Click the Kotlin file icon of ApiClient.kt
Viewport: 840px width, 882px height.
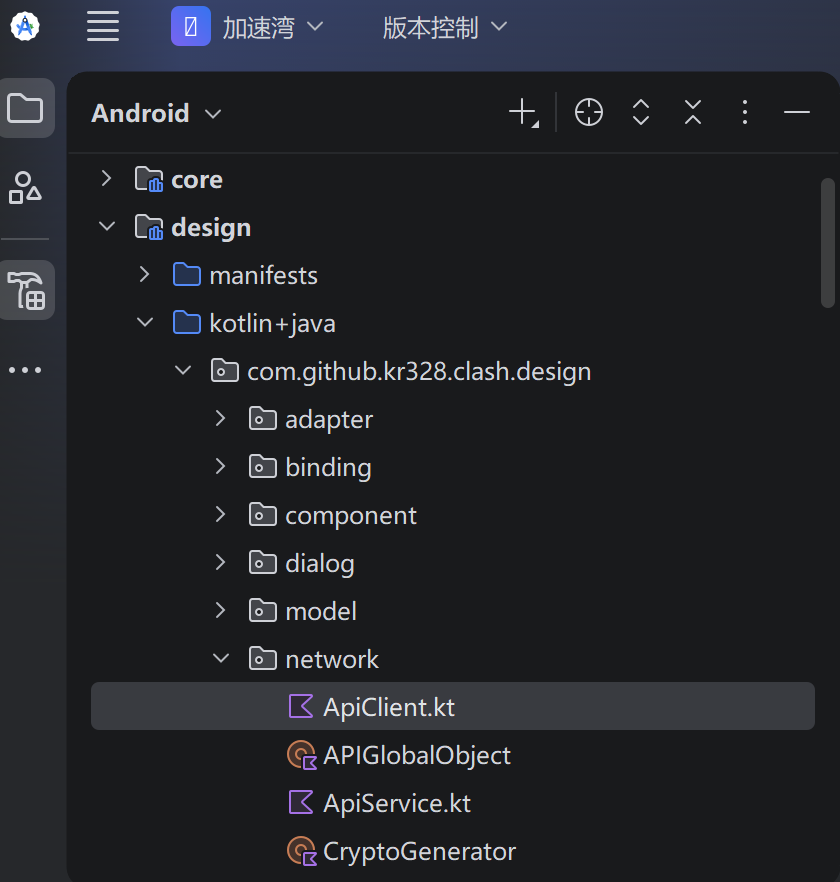pos(300,706)
